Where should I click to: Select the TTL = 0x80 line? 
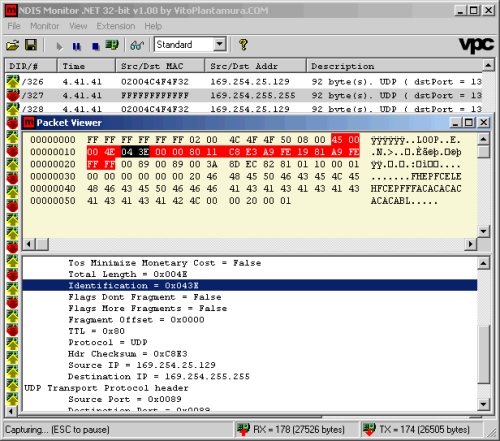pyautogui.click(x=96, y=331)
